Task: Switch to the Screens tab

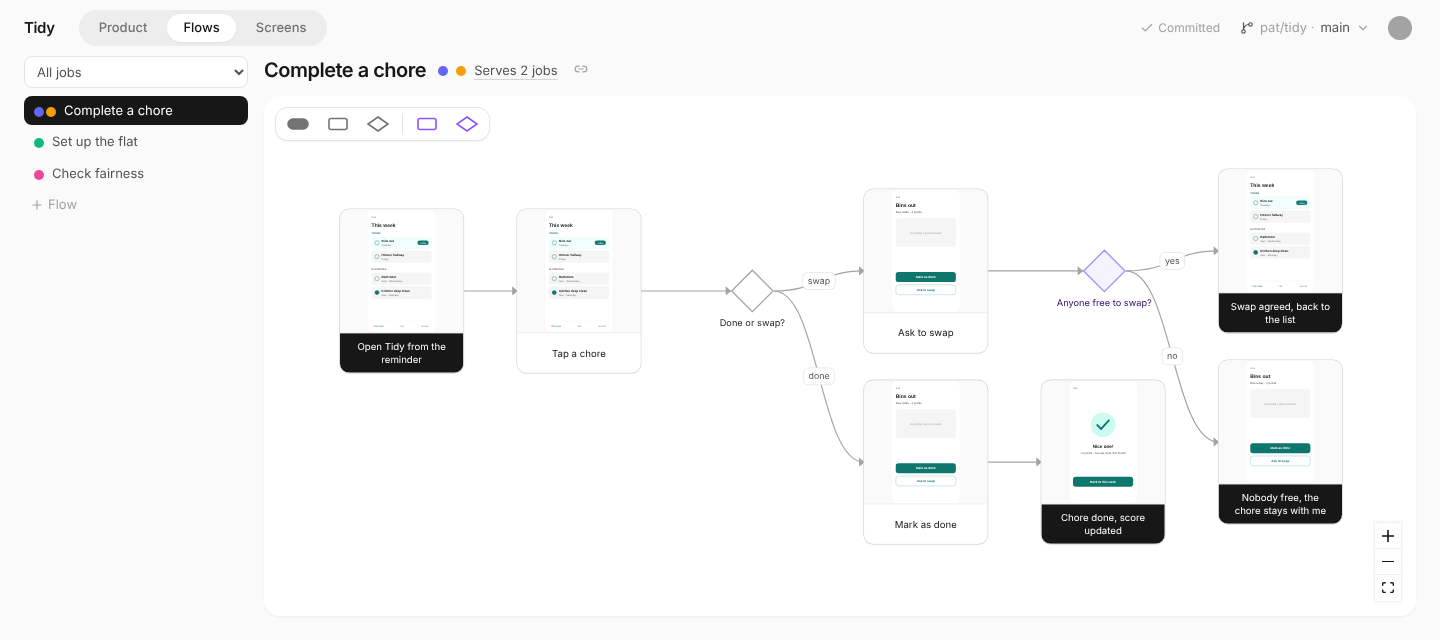Action: (281, 28)
